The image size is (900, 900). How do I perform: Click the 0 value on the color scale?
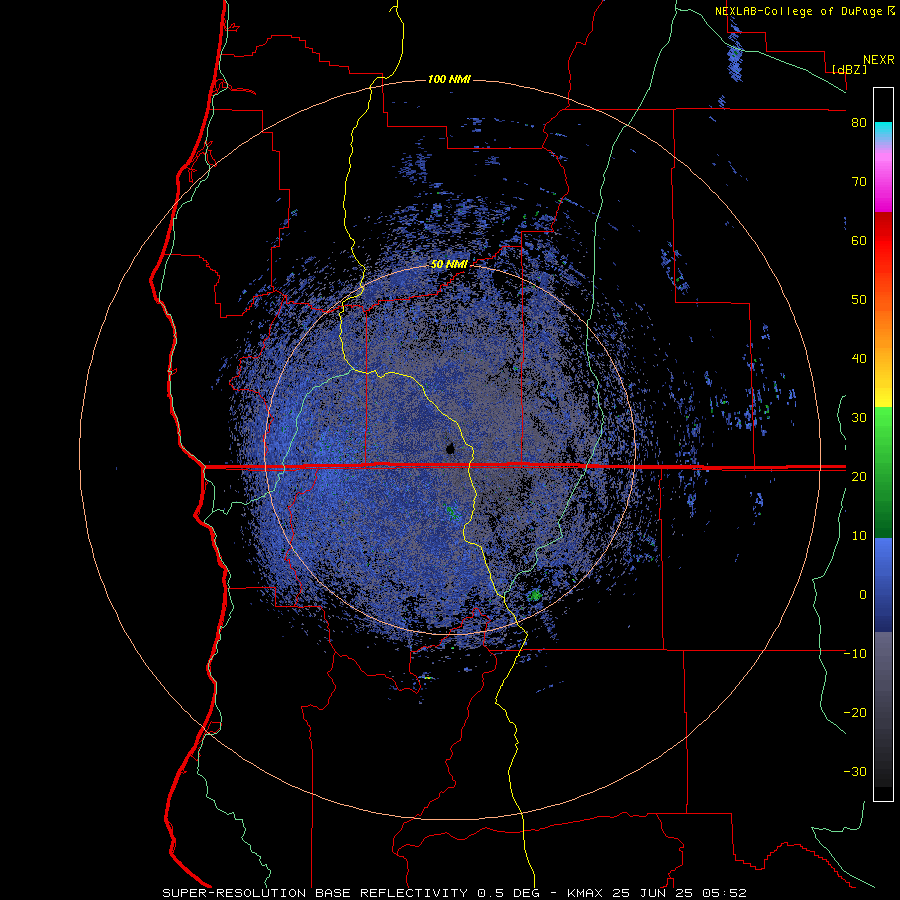[x=863, y=595]
